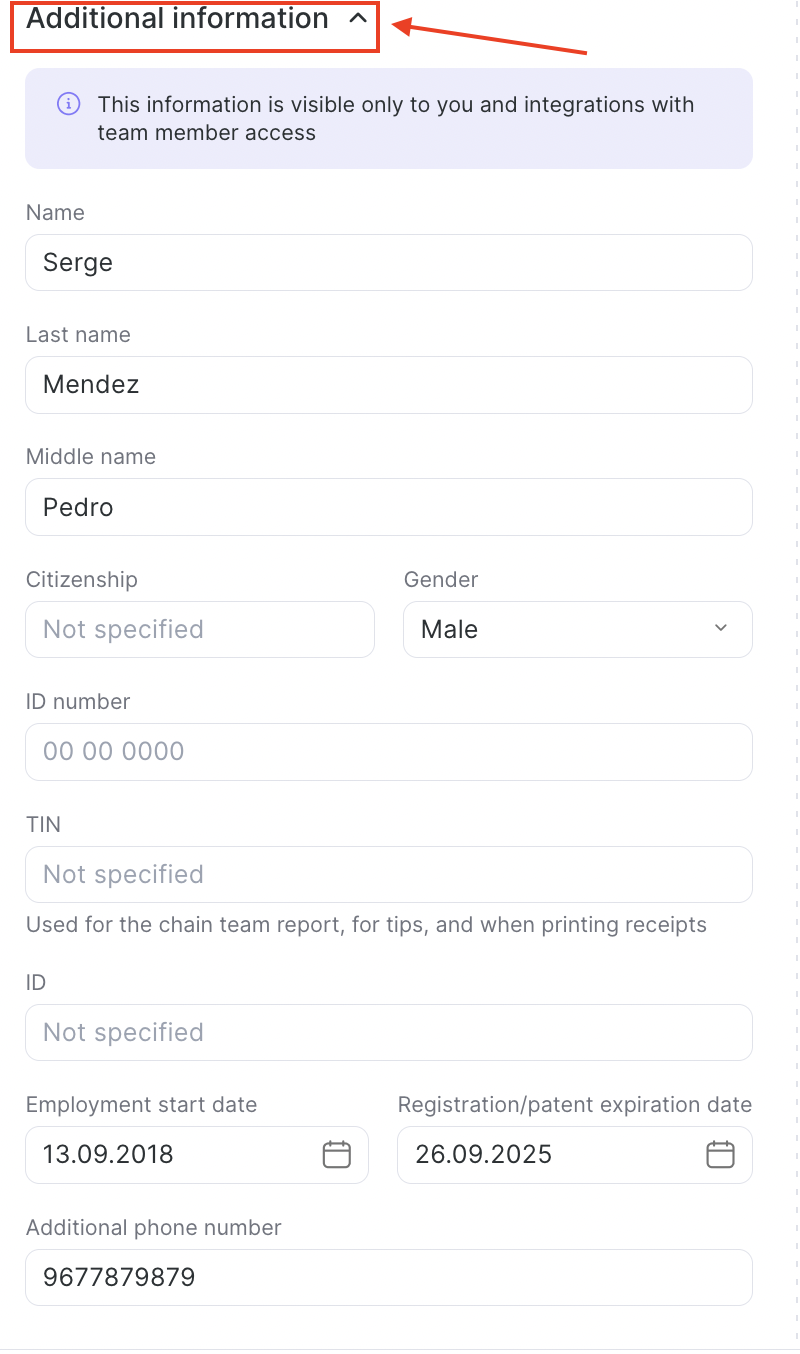The height and width of the screenshot is (1354, 800).
Task: Open calendar for Registration/patent expiration date
Action: pos(720,1154)
